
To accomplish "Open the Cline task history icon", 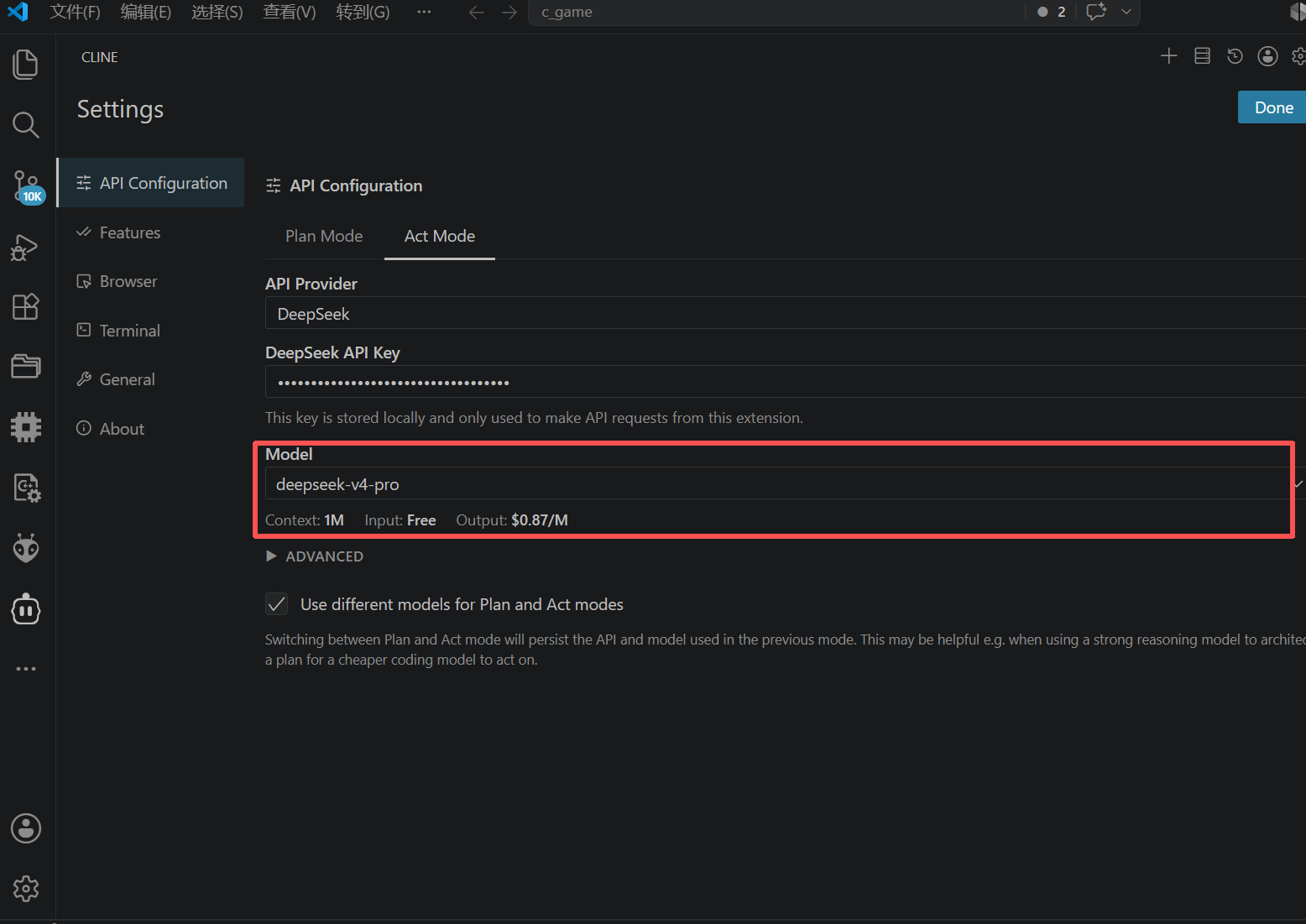I will coord(1235,56).
